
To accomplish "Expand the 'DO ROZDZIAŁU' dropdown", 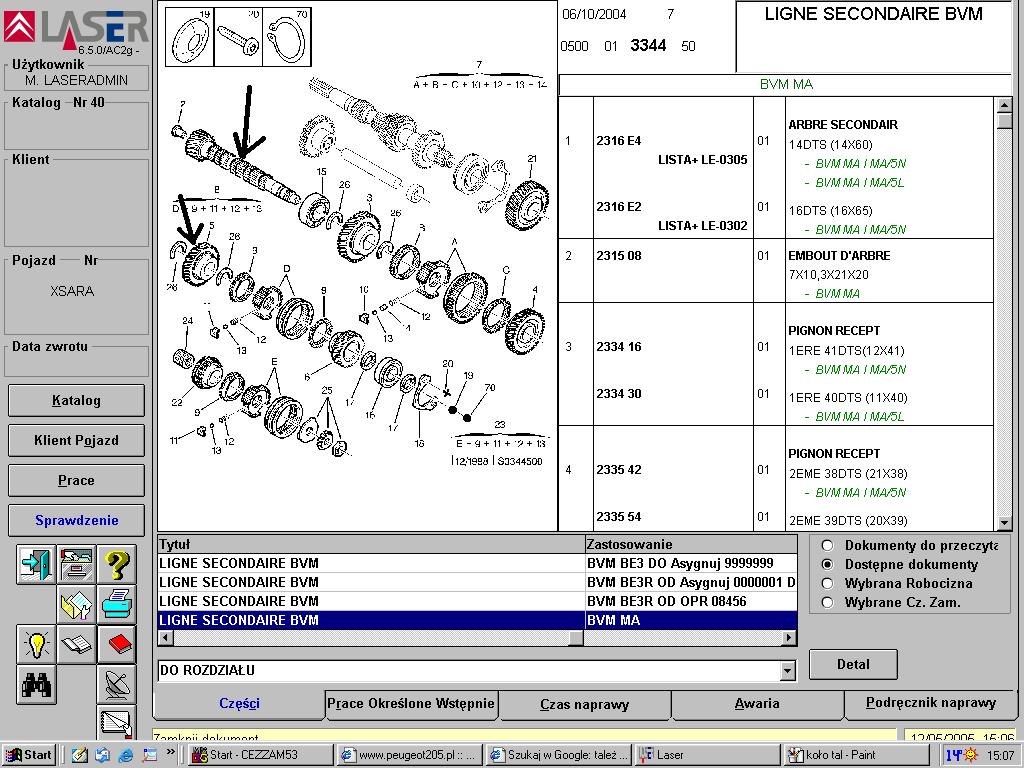I will [787, 671].
